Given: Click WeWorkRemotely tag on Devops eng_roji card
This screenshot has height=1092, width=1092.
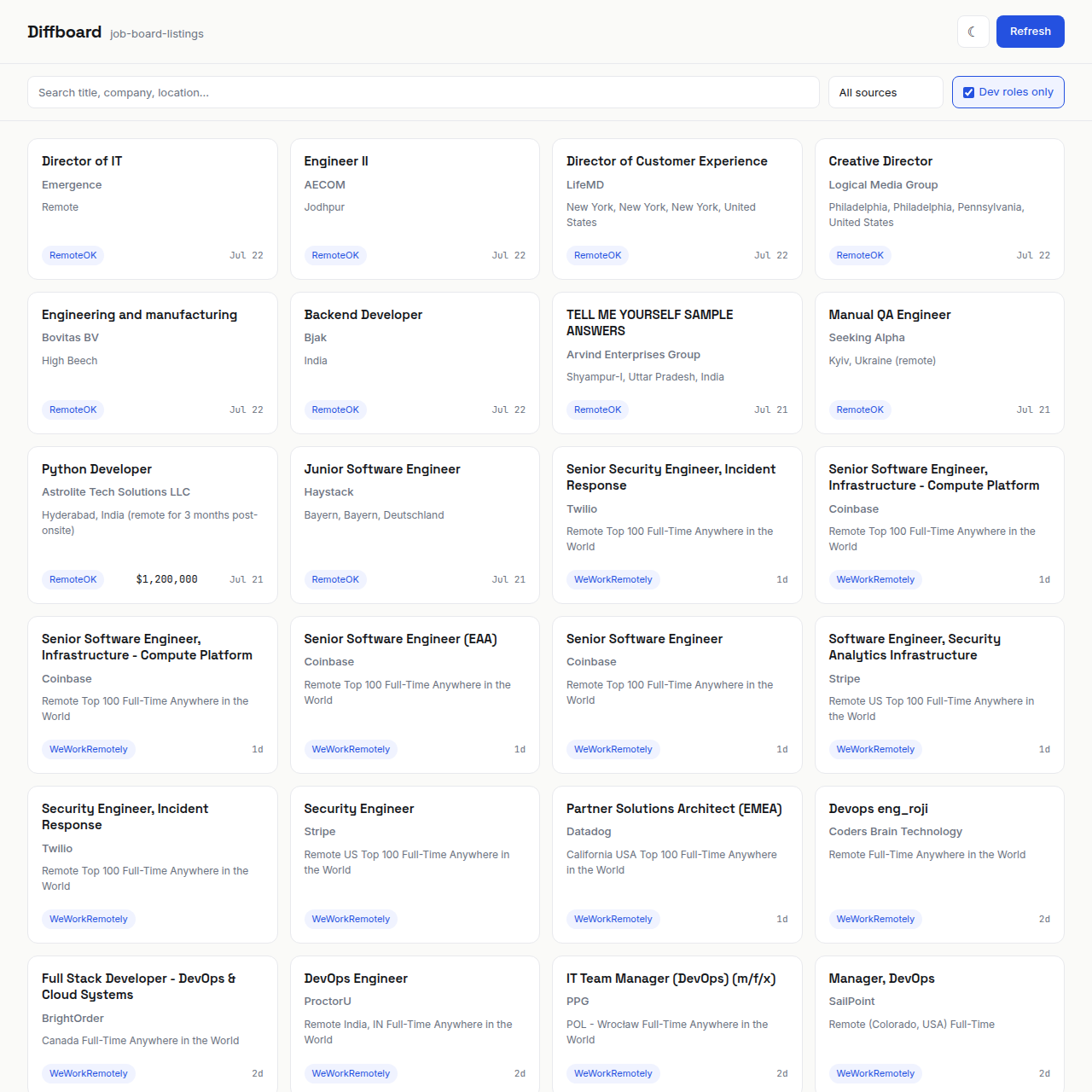Looking at the screenshot, I should [875, 919].
